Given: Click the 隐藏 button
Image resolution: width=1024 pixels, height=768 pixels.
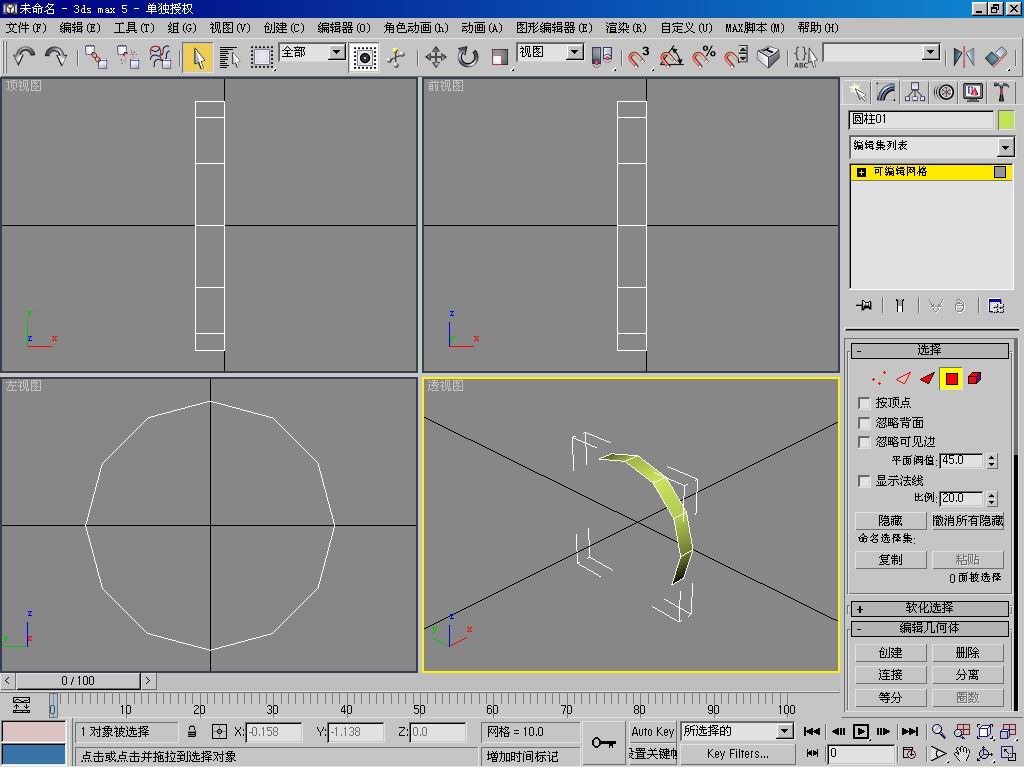Looking at the screenshot, I should (890, 521).
